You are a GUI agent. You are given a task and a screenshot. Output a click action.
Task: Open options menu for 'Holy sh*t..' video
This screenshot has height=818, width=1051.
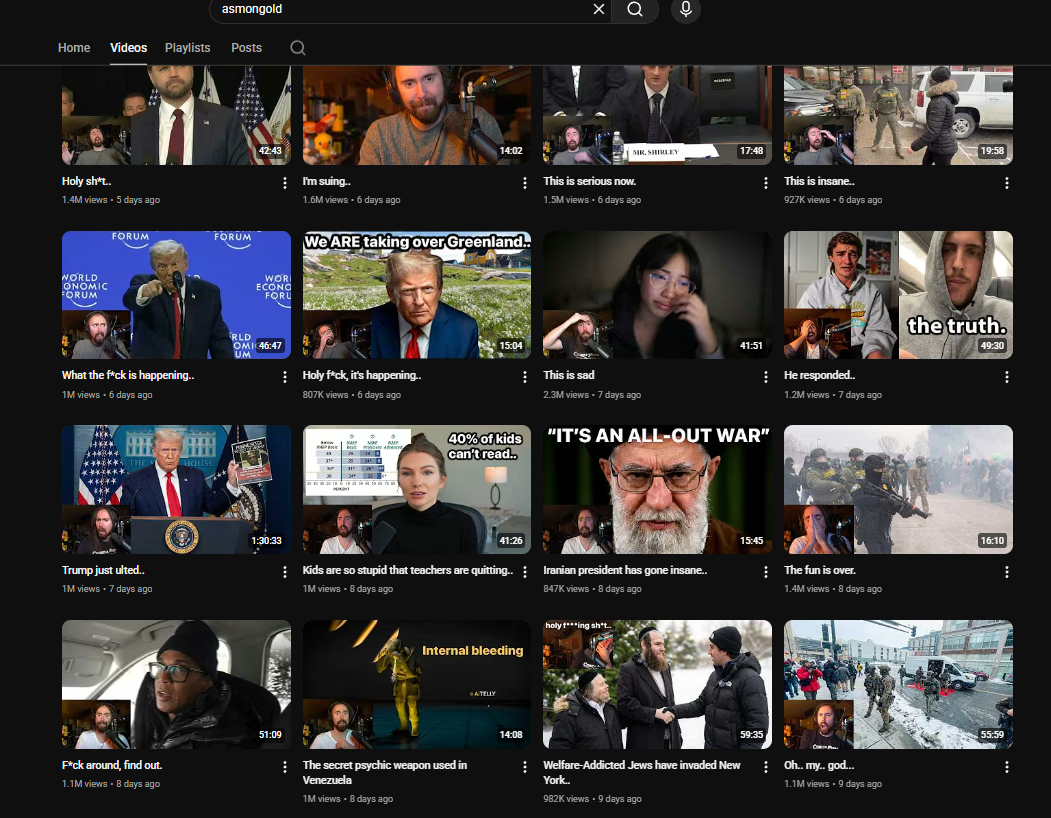point(285,183)
